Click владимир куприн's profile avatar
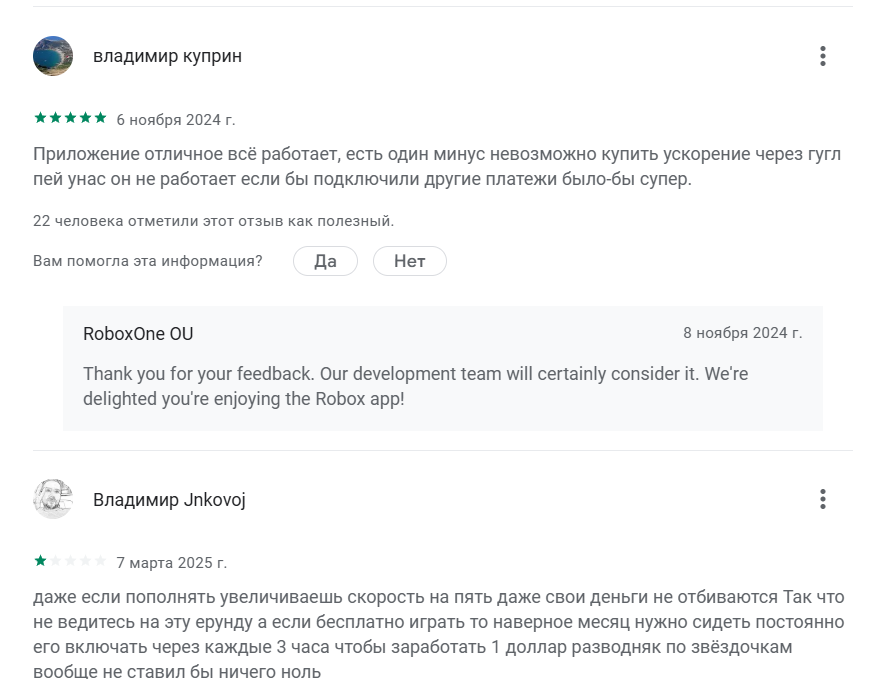Screen dimensions: 877x679 point(53,56)
